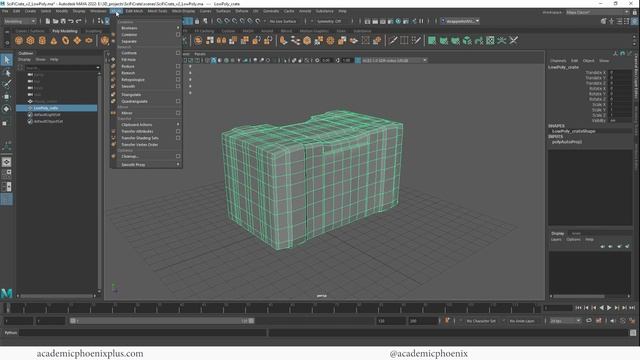Image resolution: width=640 pixels, height=360 pixels.
Task: Create a polygon cone from shelf
Action: coord(54,40)
